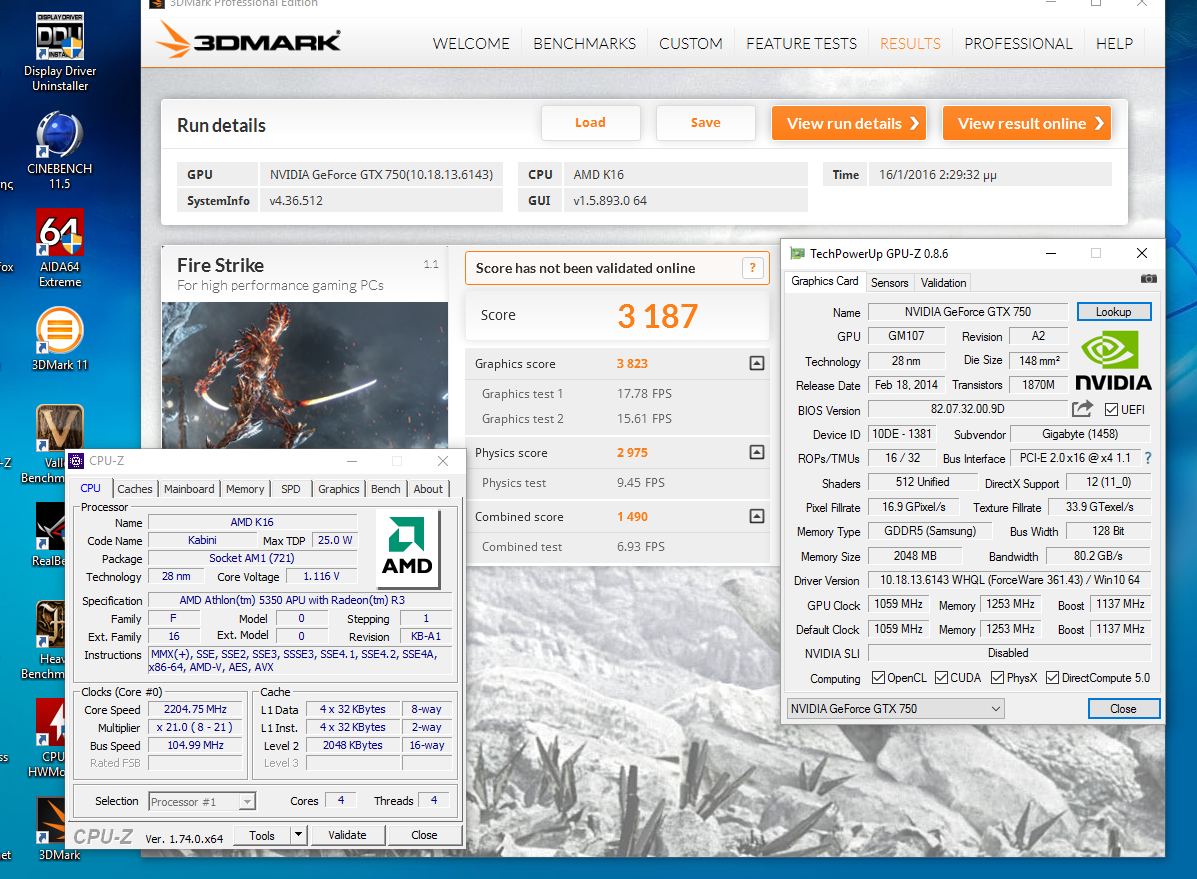Click CPU-Z title bar app icon

coord(76,461)
